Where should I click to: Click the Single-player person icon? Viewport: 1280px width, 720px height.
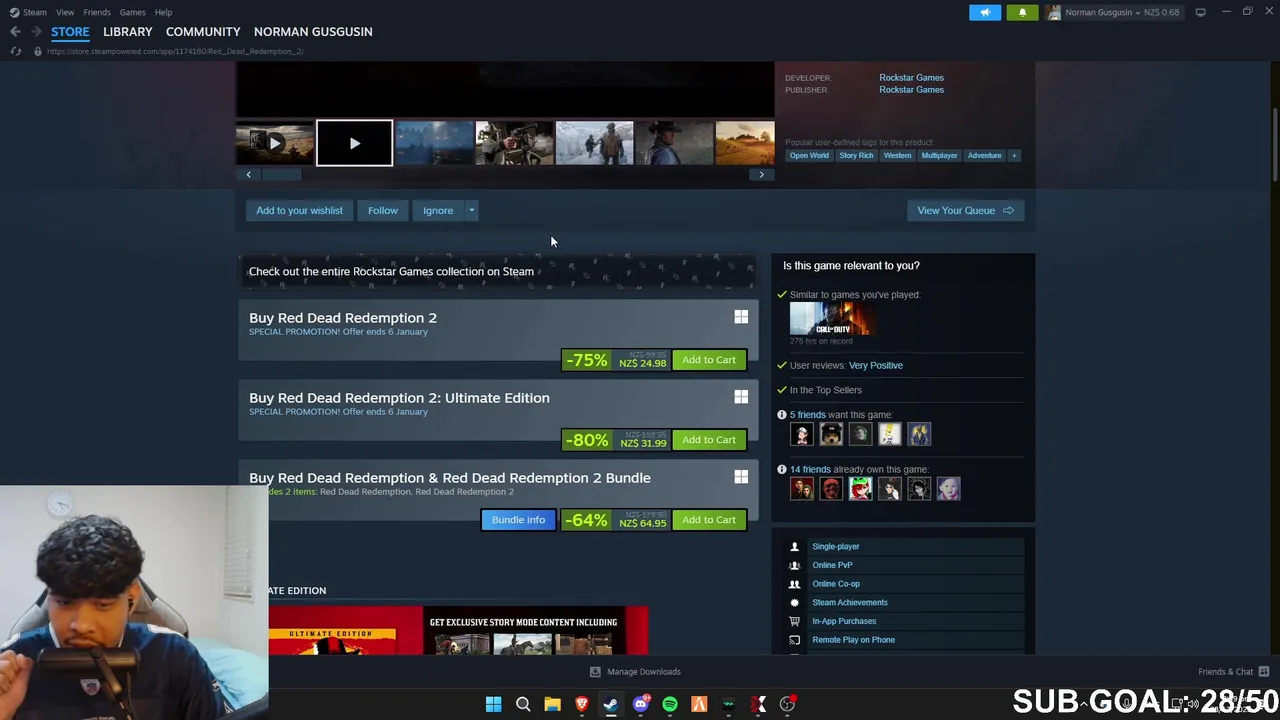(x=795, y=547)
